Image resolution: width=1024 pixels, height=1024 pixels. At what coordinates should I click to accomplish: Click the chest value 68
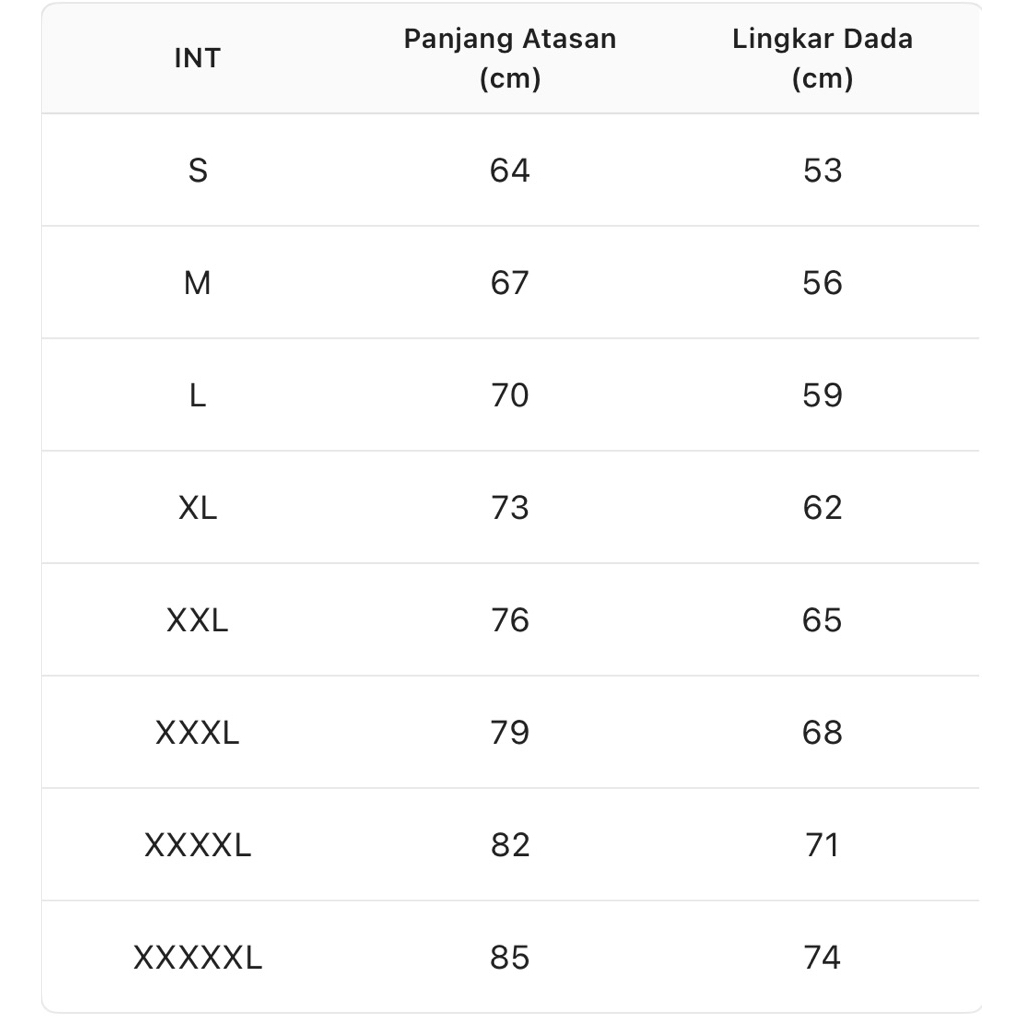pyautogui.click(x=822, y=733)
